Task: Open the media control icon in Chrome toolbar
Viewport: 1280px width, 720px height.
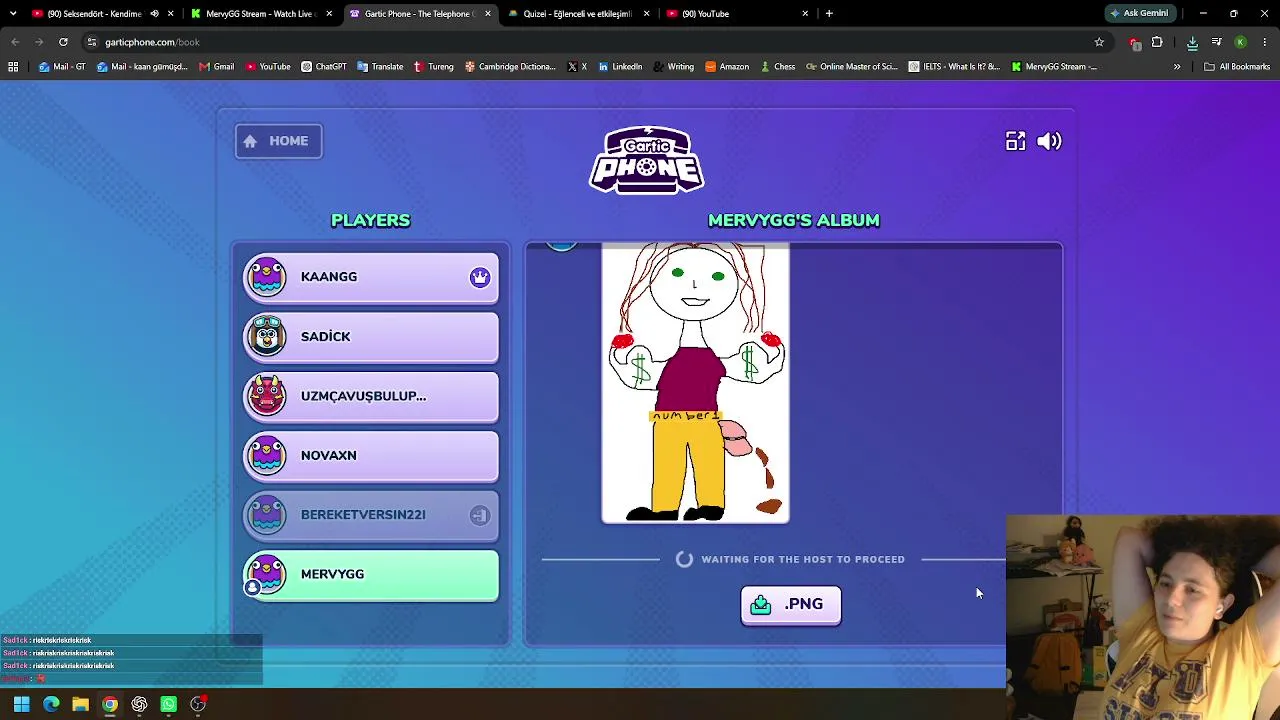Action: tap(1217, 42)
